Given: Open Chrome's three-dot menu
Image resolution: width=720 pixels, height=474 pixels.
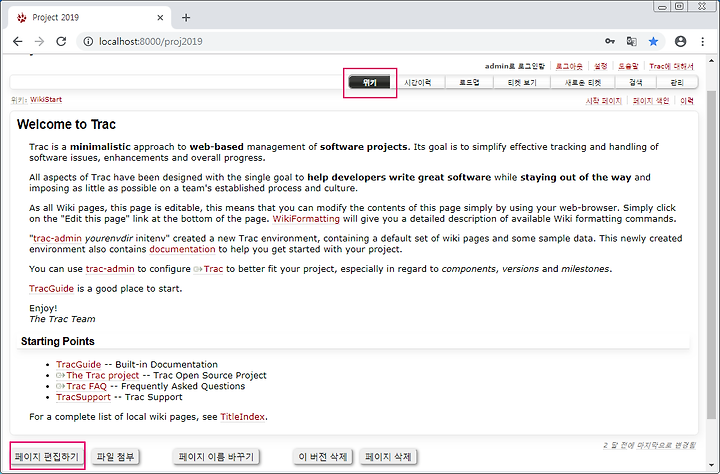Looking at the screenshot, I should [x=703, y=41].
